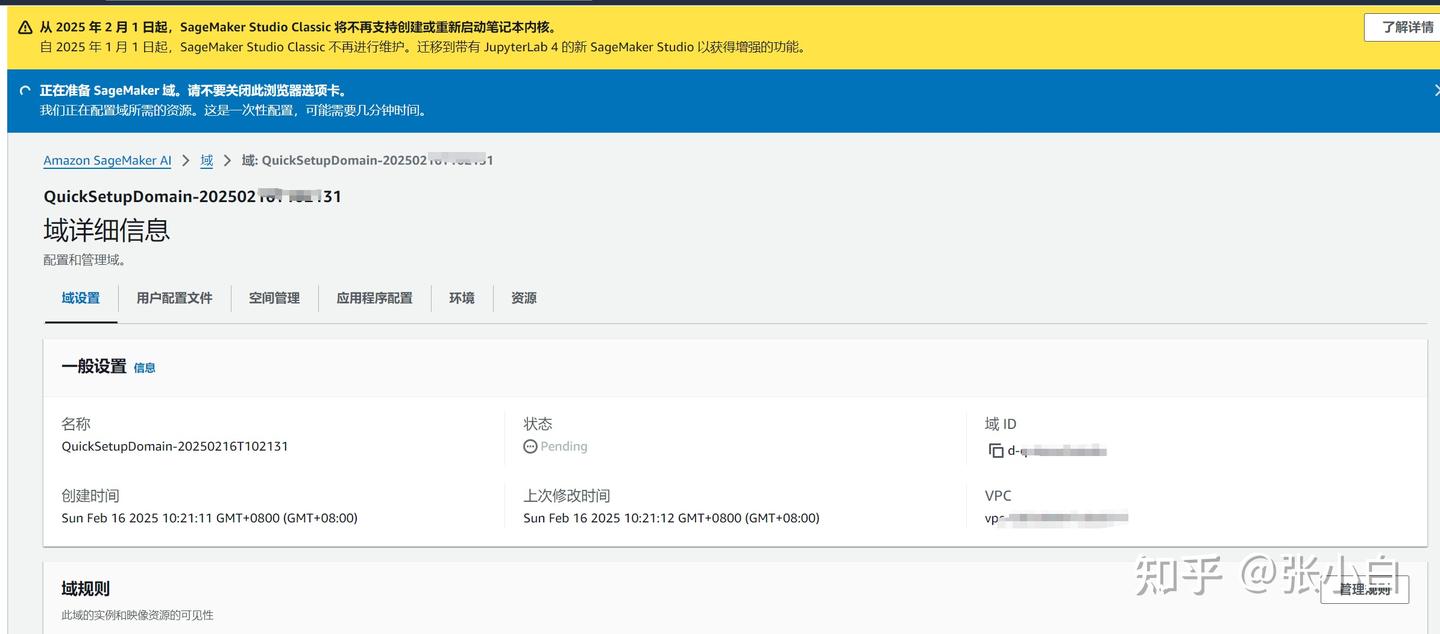Click the 域 ID label

1001,424
